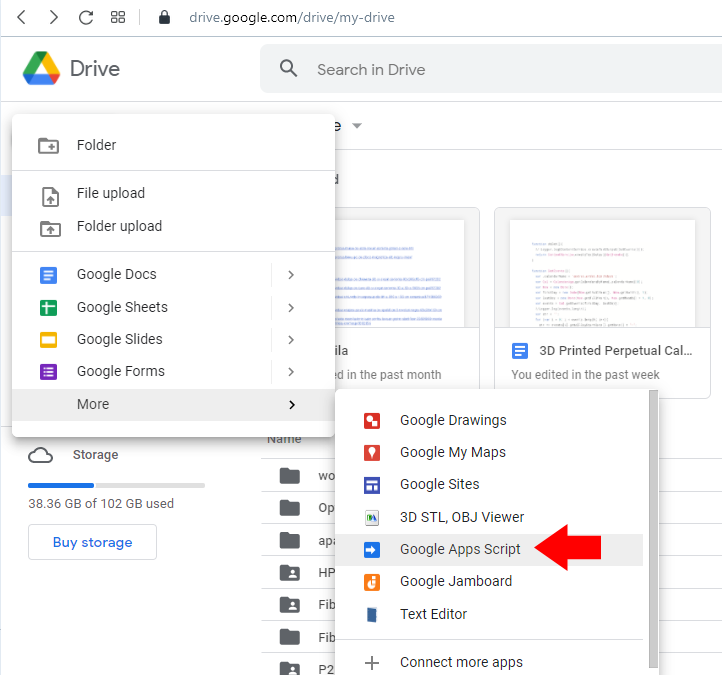Choose 3D STL, OBJ Viewer from submenu

point(489,518)
